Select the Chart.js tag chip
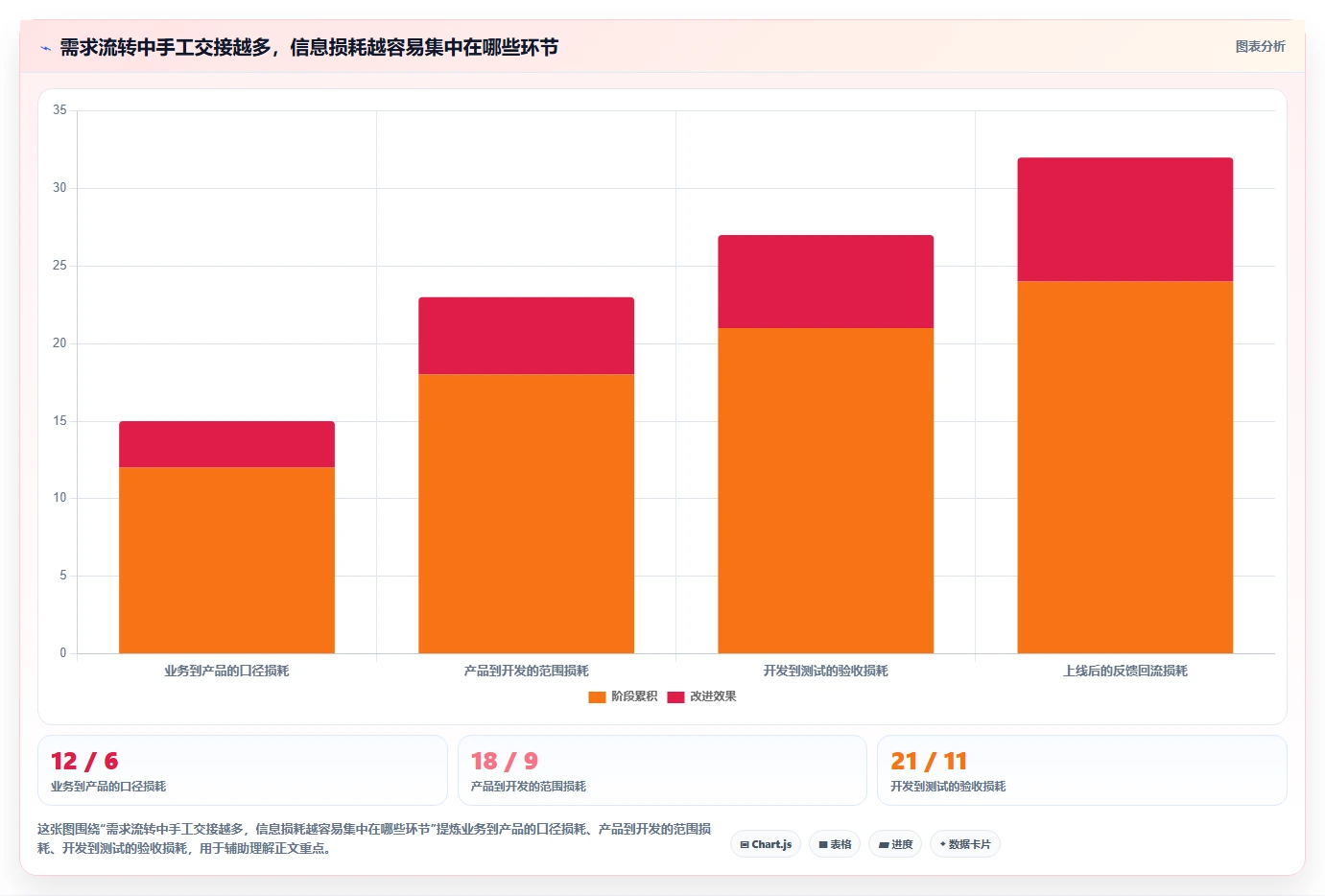The height and width of the screenshot is (896, 1325). (x=766, y=844)
